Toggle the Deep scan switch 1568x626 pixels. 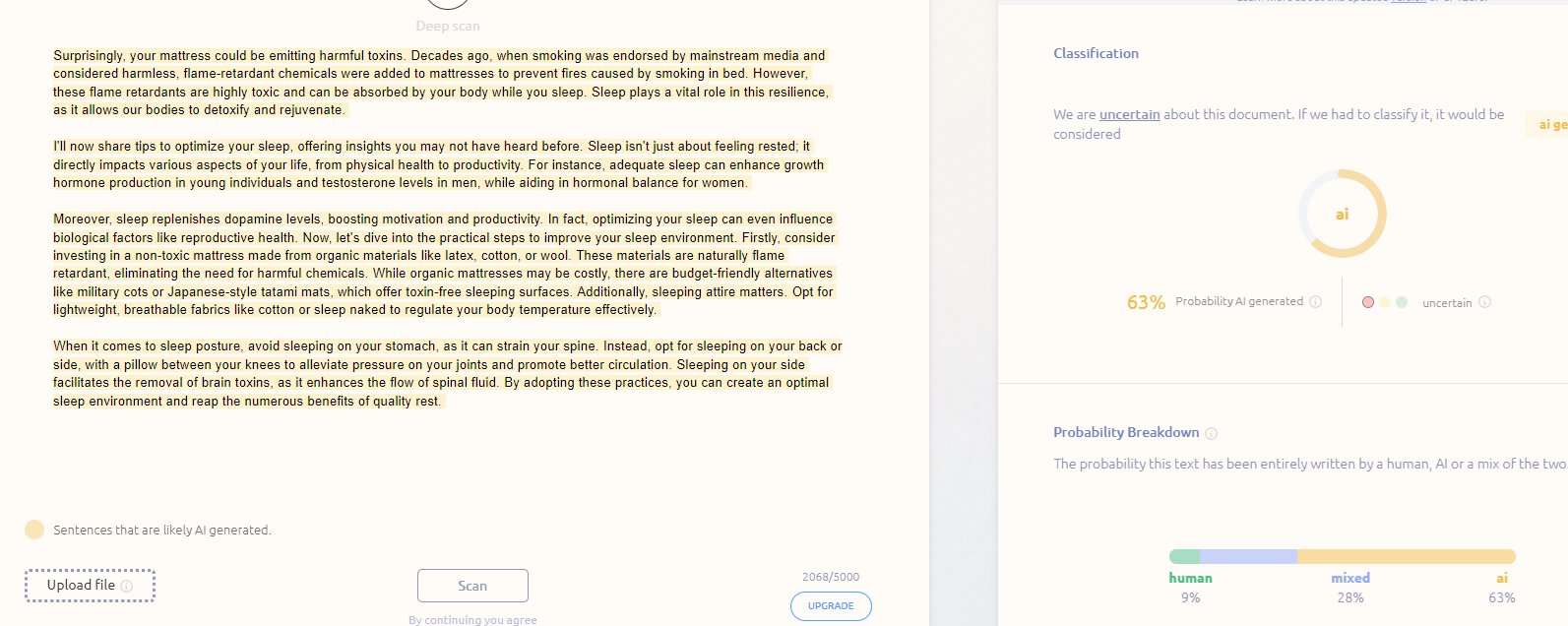tap(448, 5)
